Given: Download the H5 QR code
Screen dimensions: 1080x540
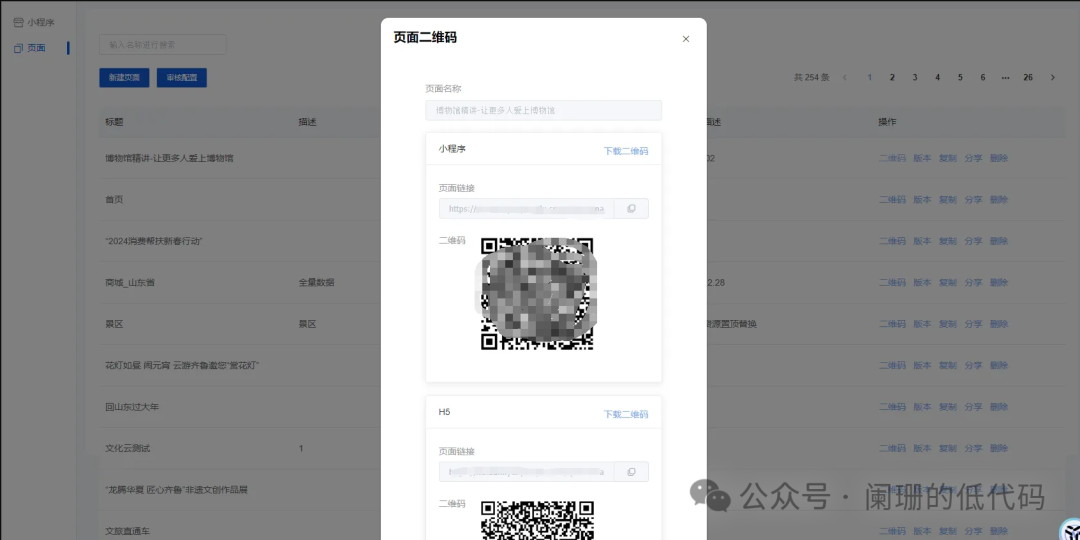Looking at the screenshot, I should pos(625,414).
